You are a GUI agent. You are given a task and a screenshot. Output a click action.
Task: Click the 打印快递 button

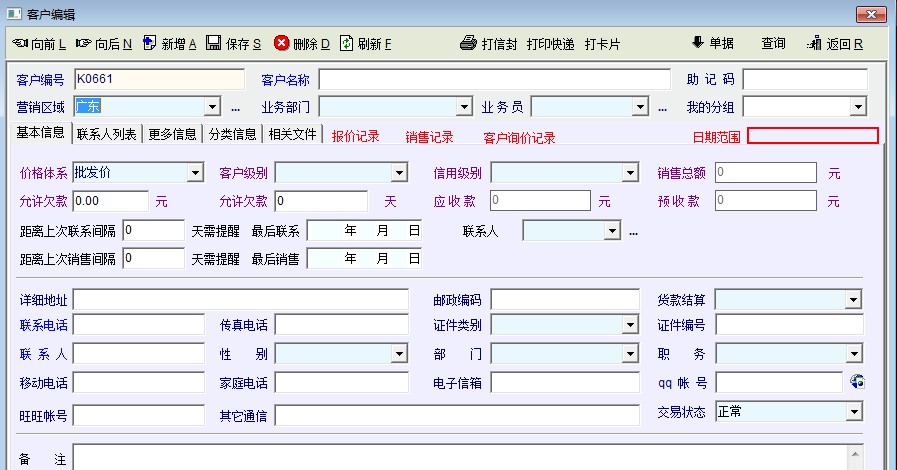pyautogui.click(x=550, y=44)
